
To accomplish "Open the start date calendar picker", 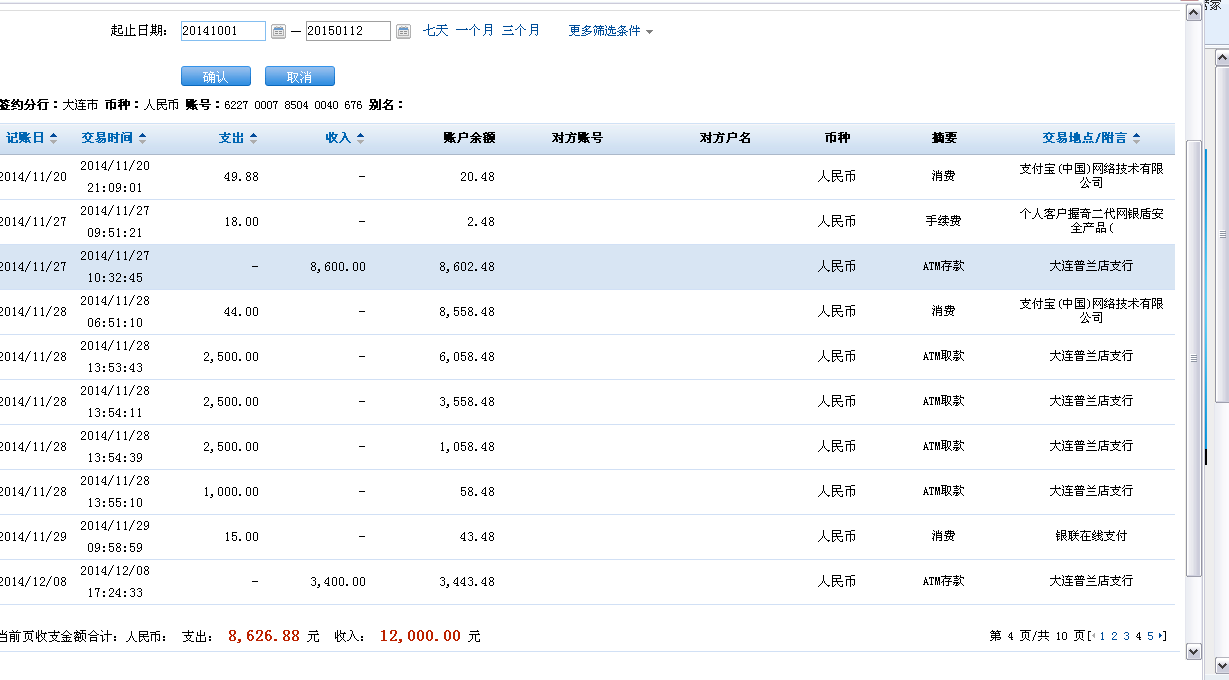I will (x=278, y=32).
